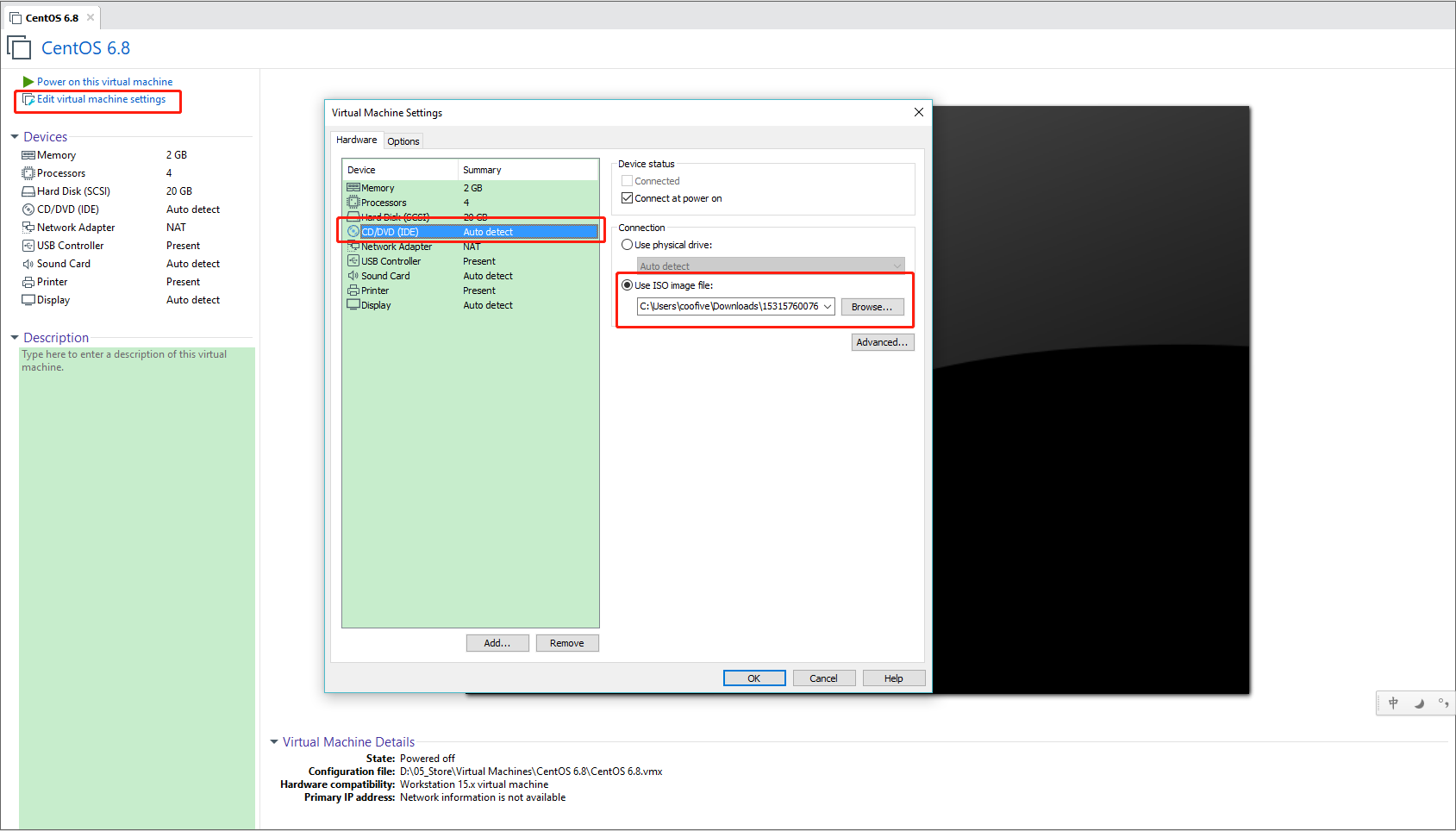
Task: Toggle the Connect at power on checkbox
Action: pyautogui.click(x=628, y=198)
